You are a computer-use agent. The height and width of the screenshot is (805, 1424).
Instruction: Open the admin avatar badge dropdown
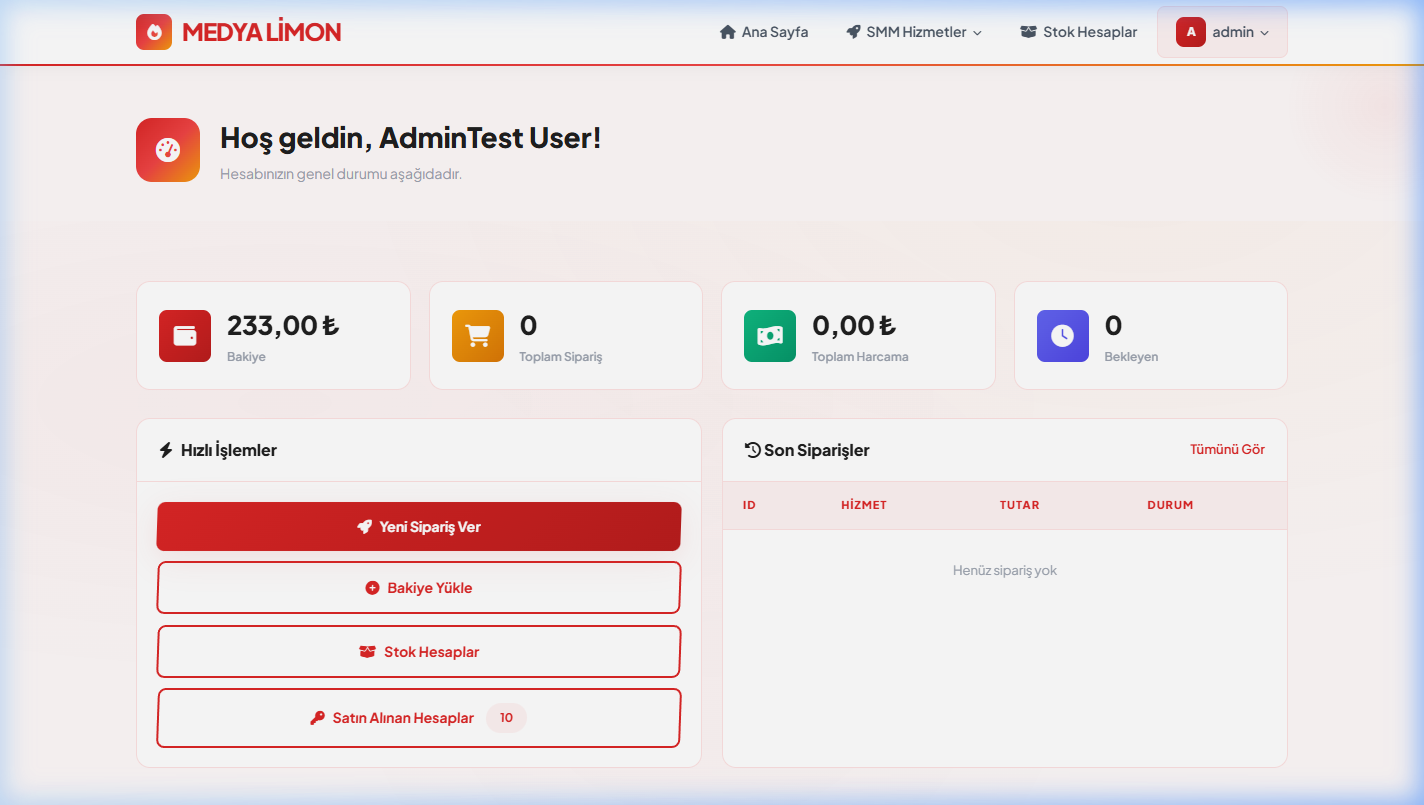click(1190, 31)
